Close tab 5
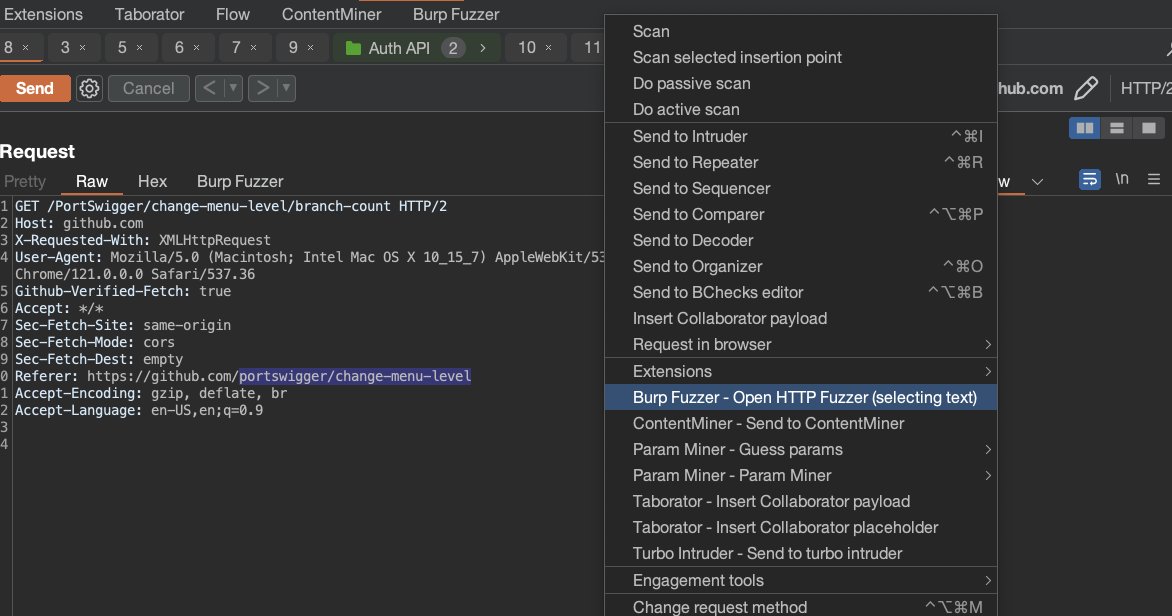 pyautogui.click(x=140, y=48)
